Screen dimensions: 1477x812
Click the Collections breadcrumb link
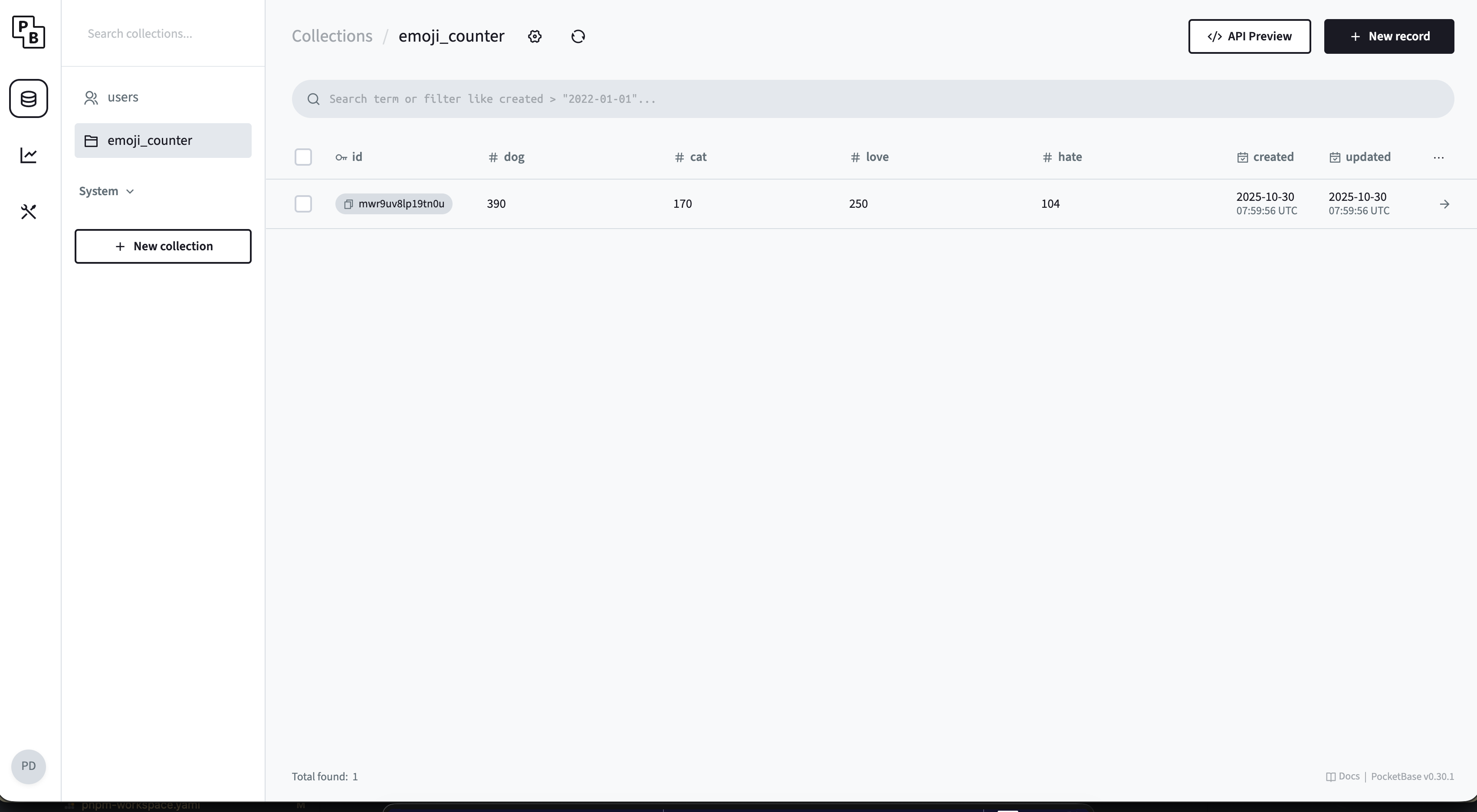pyautogui.click(x=332, y=36)
